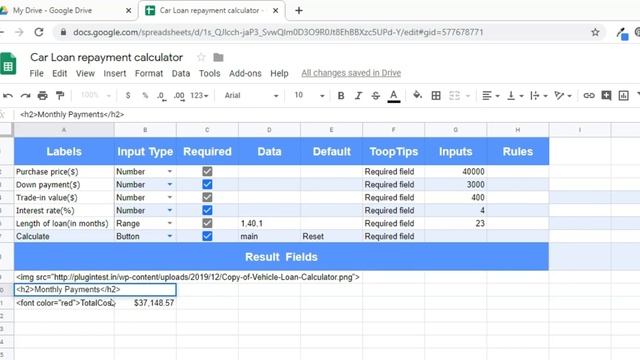
Task: Toggle Required checkbox for Trade-in value
Action: [x=207, y=198]
